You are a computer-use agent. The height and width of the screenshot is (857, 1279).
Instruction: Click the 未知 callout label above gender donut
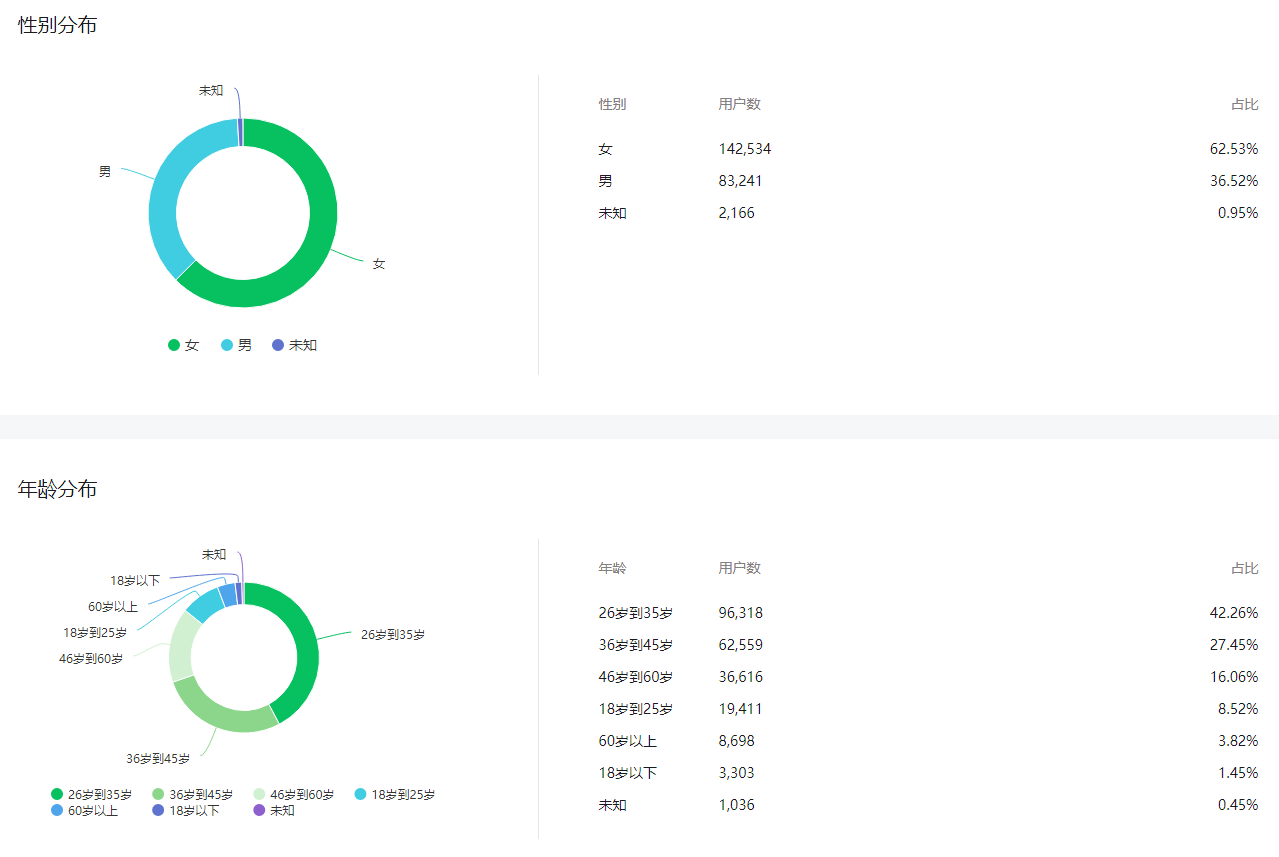211,90
